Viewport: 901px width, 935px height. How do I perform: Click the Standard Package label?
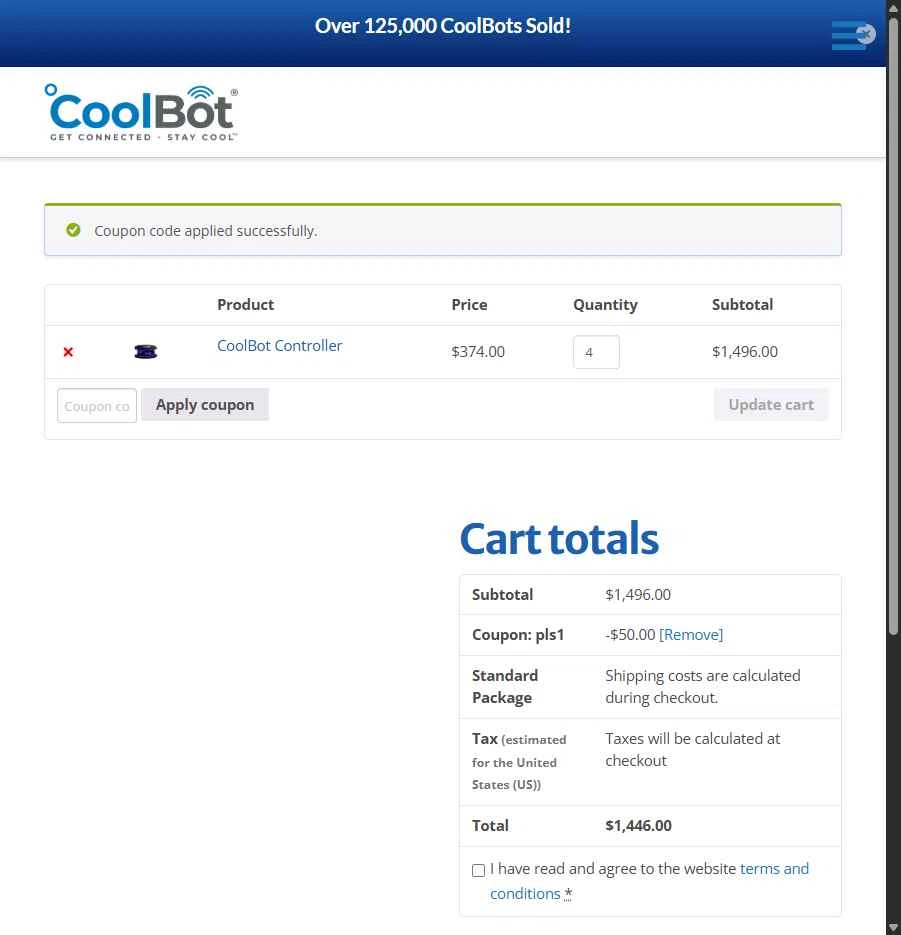click(x=504, y=687)
